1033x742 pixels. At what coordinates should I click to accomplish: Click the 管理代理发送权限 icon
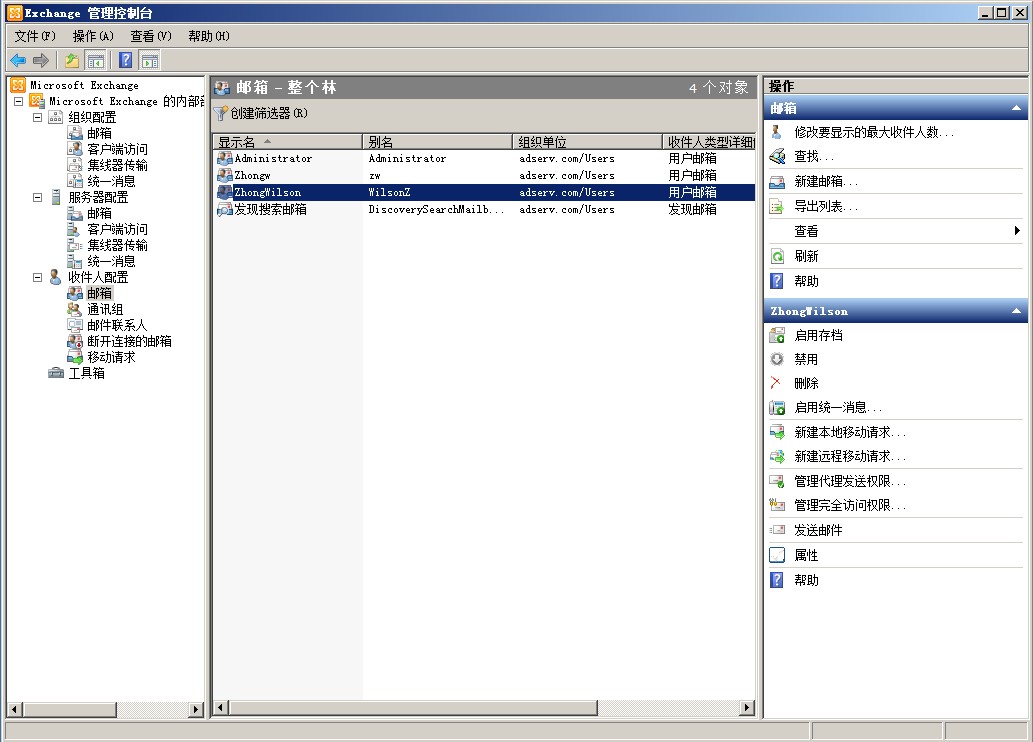[777, 481]
